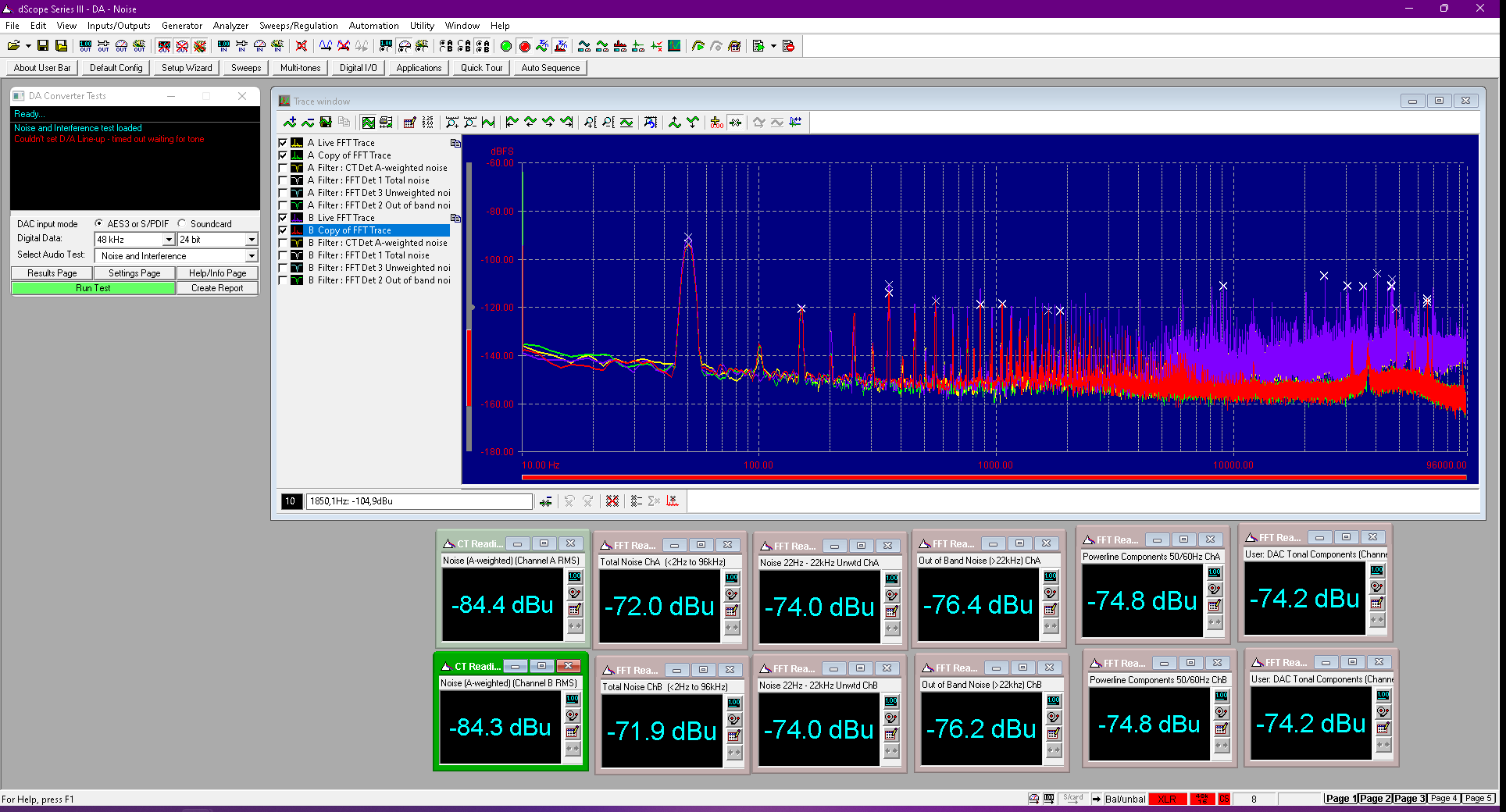
Task: Click the save floppy disk icon
Action: click(43, 46)
